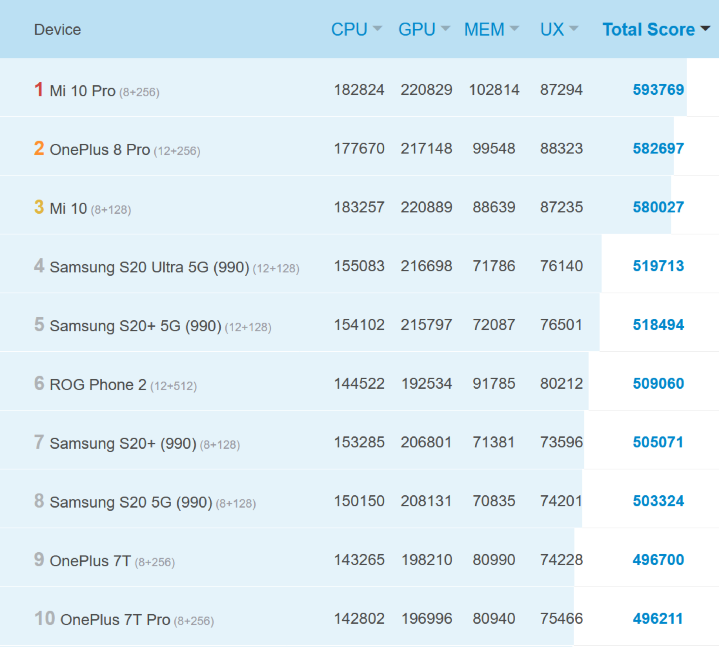Click total score 496211

(658, 619)
